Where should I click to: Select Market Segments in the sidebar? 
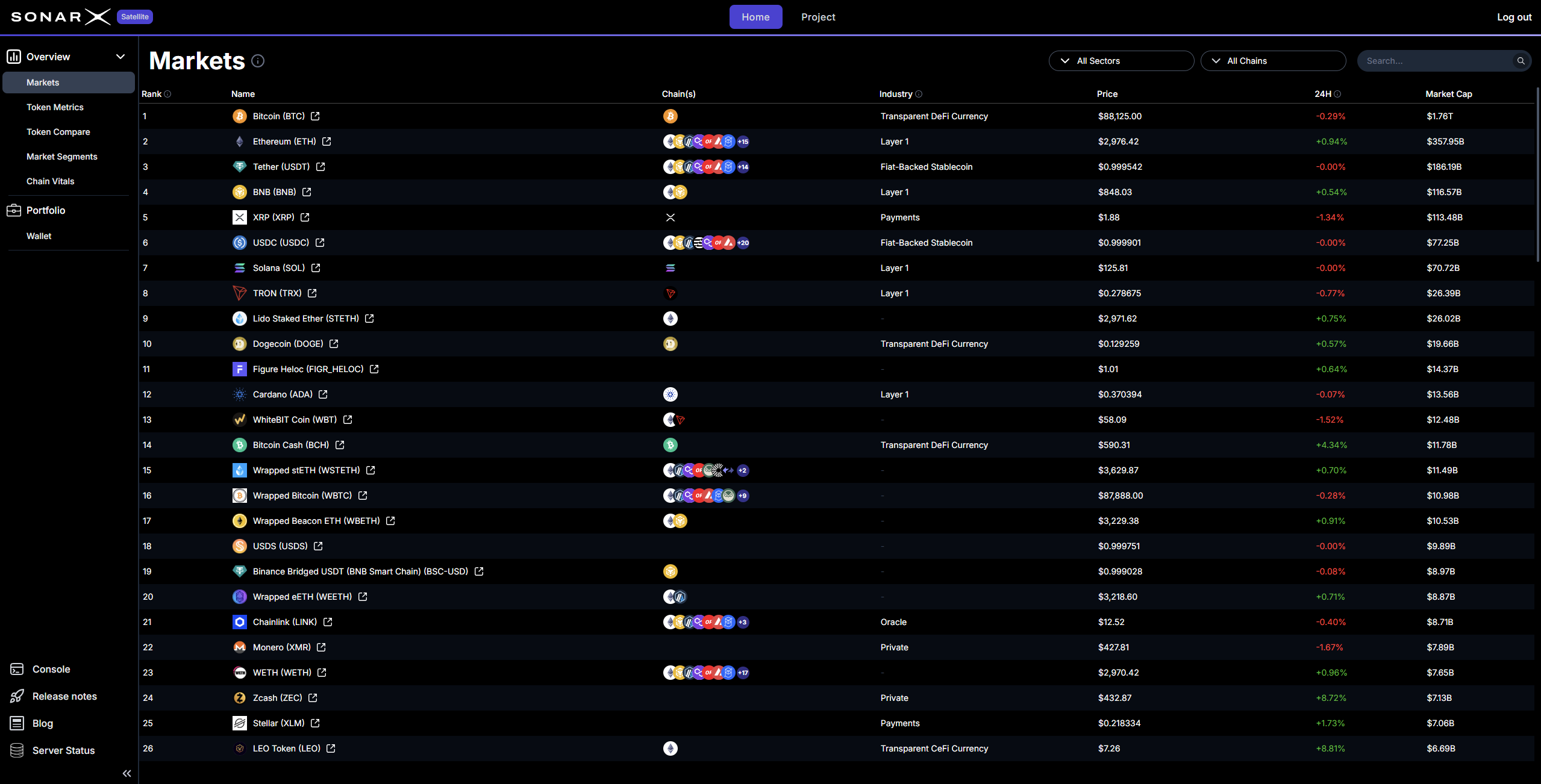click(62, 156)
